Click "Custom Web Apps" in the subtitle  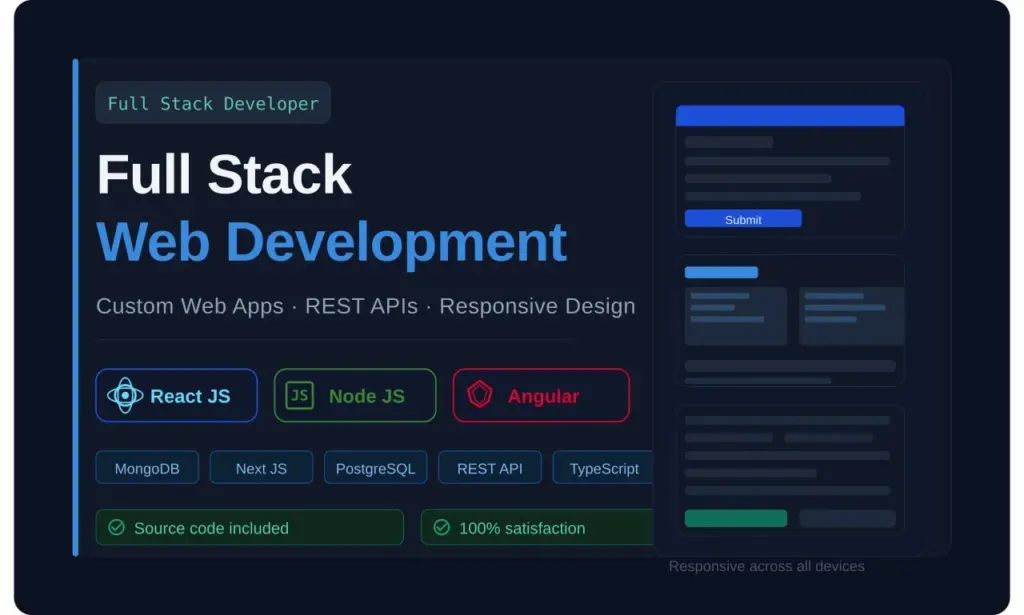click(190, 306)
